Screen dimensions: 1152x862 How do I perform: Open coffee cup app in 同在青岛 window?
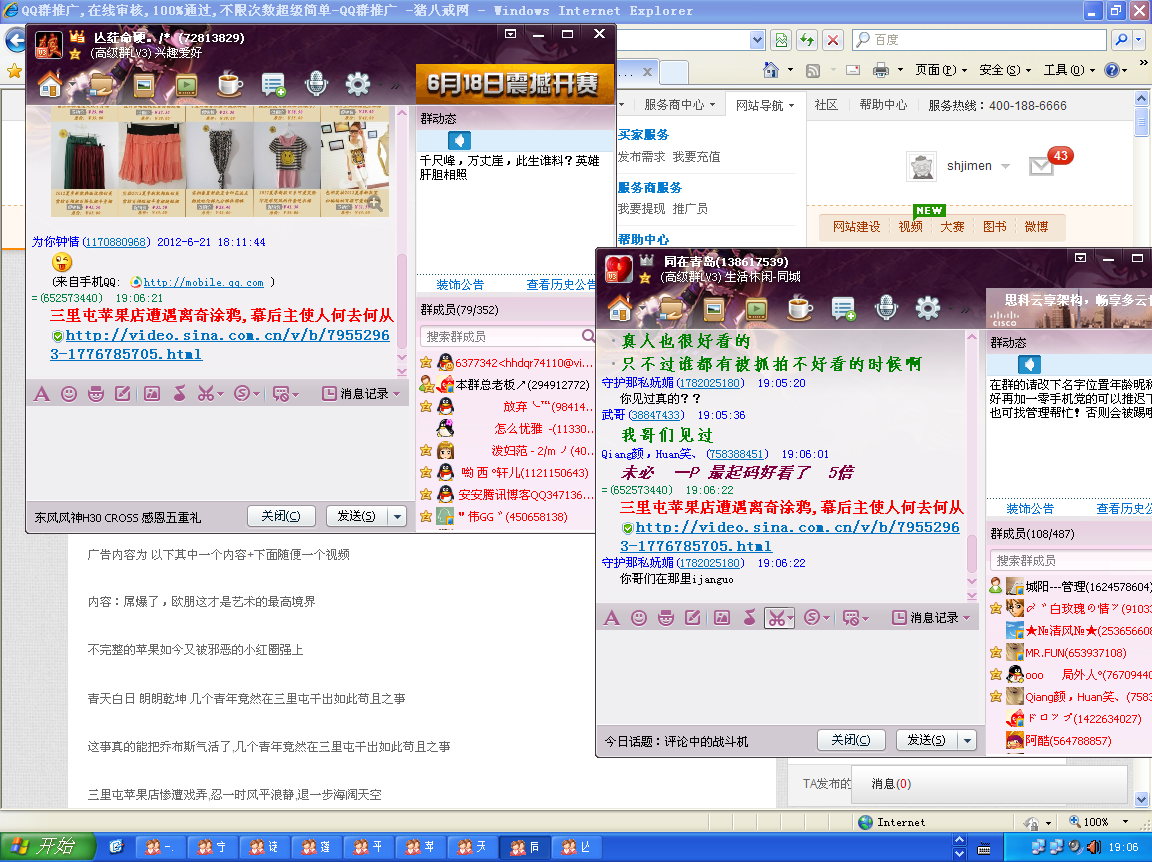tap(799, 309)
